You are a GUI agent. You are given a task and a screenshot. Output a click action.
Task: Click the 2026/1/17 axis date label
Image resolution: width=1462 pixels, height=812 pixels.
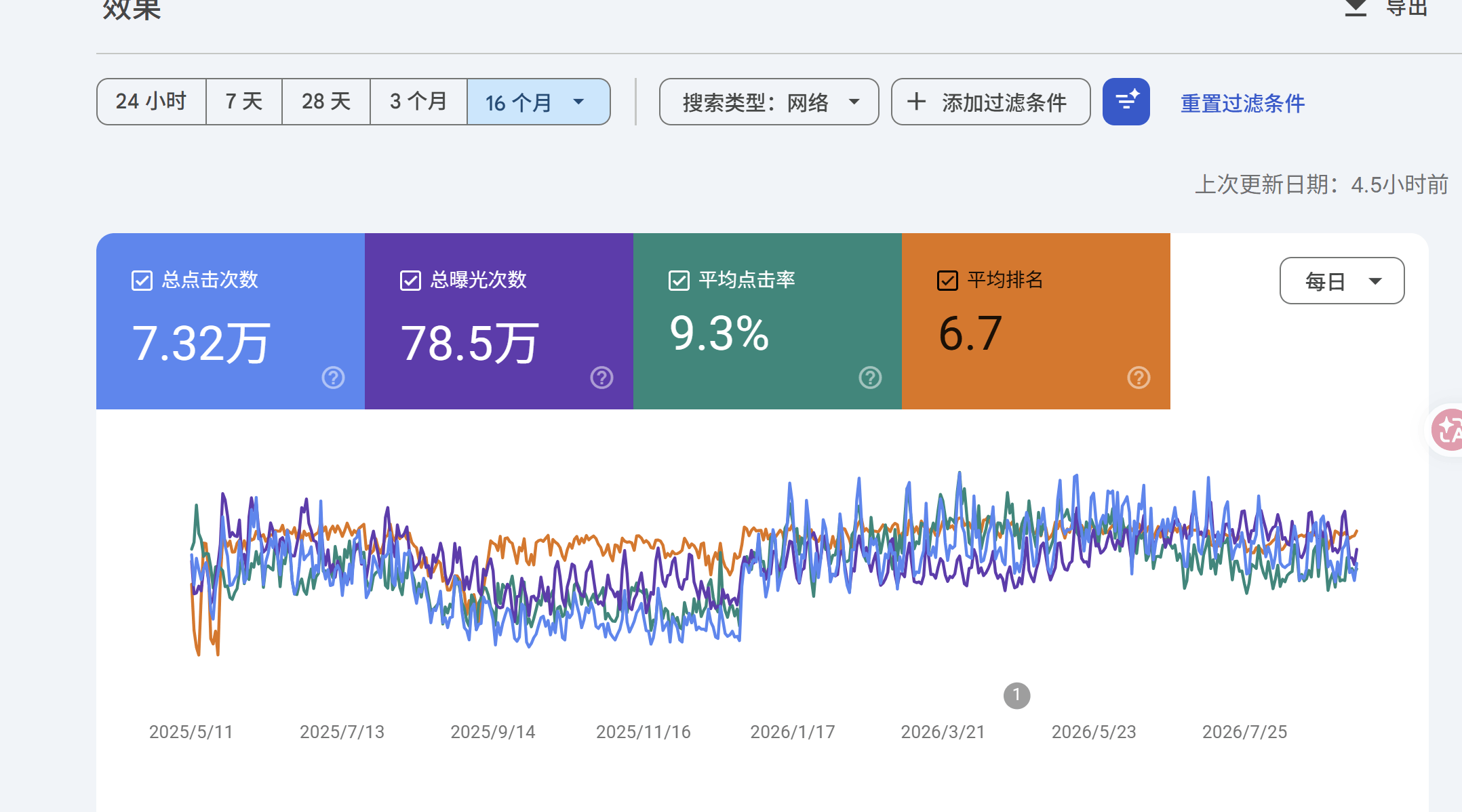(x=792, y=732)
